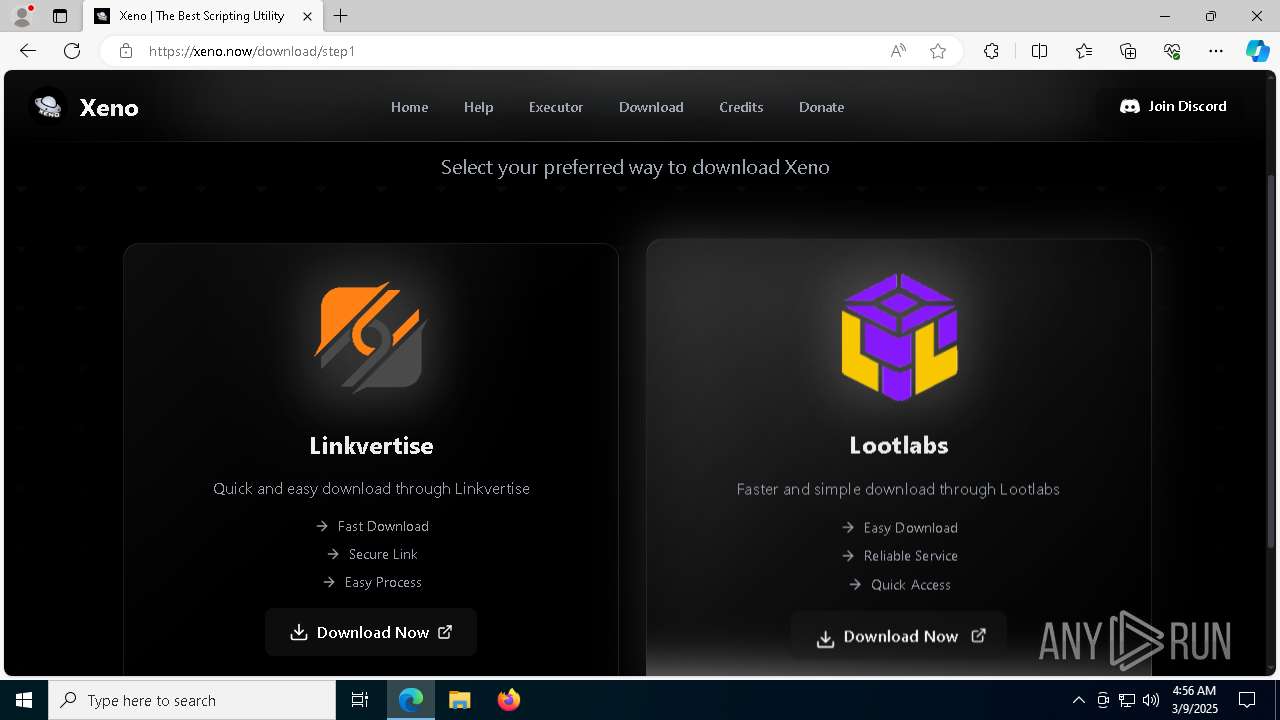Go to Home nav item
Image resolution: width=1280 pixels, height=720 pixels.
(x=410, y=107)
